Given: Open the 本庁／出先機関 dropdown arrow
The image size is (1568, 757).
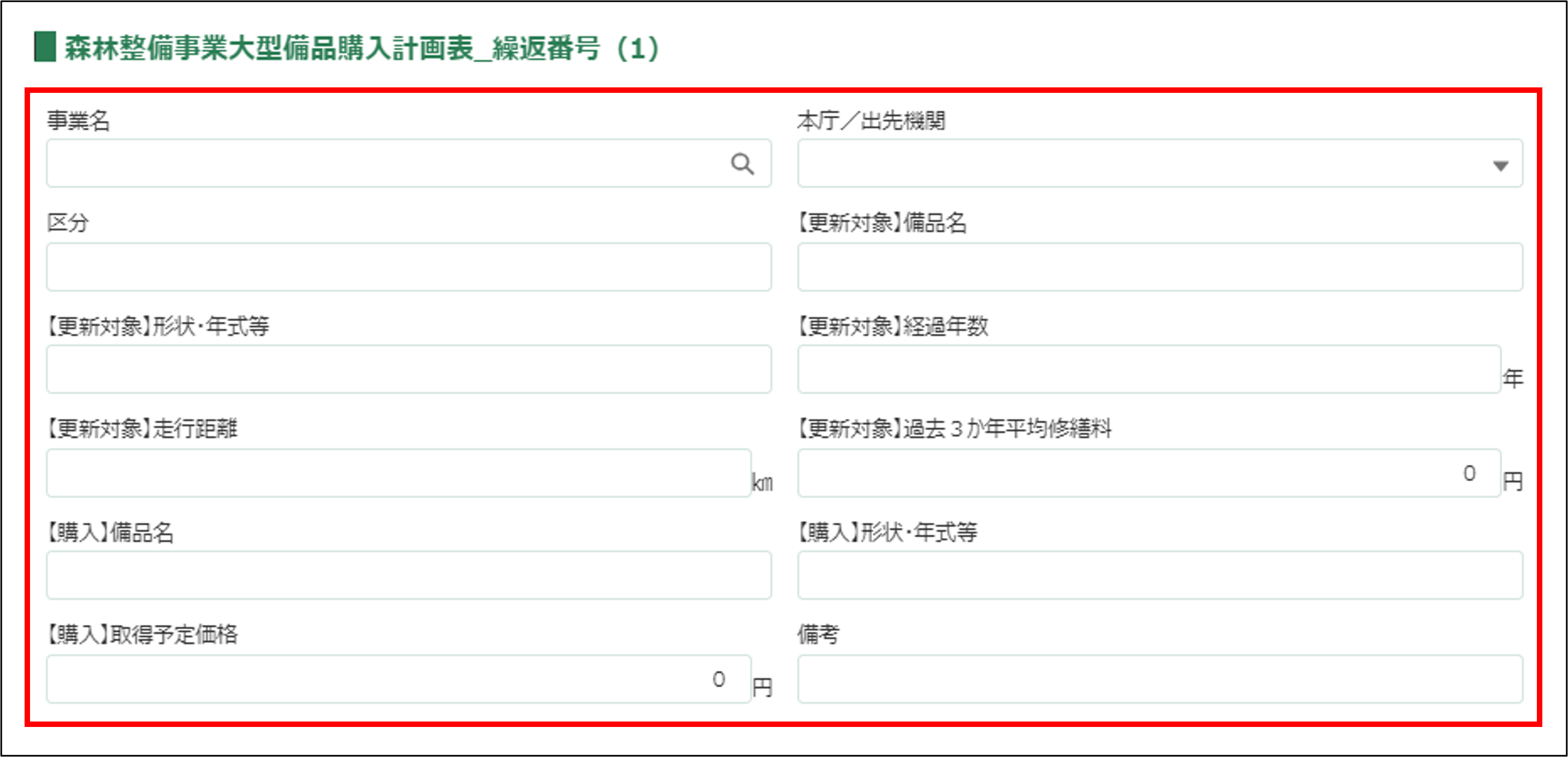Looking at the screenshot, I should [x=1500, y=165].
